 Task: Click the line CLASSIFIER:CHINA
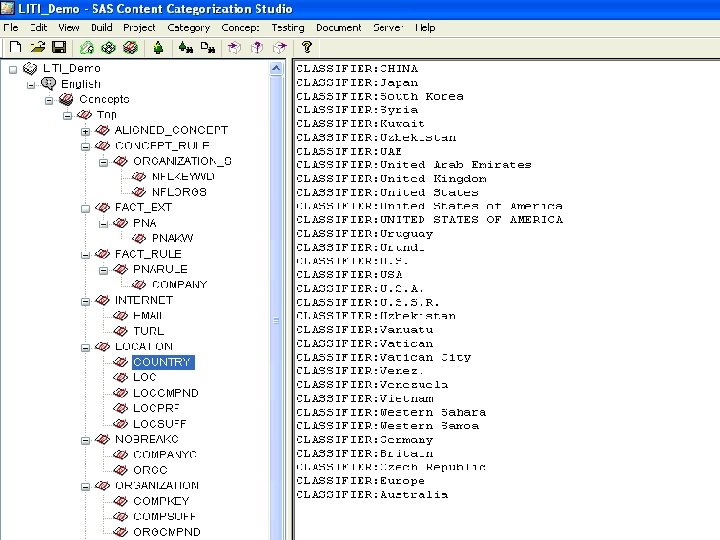click(357, 68)
